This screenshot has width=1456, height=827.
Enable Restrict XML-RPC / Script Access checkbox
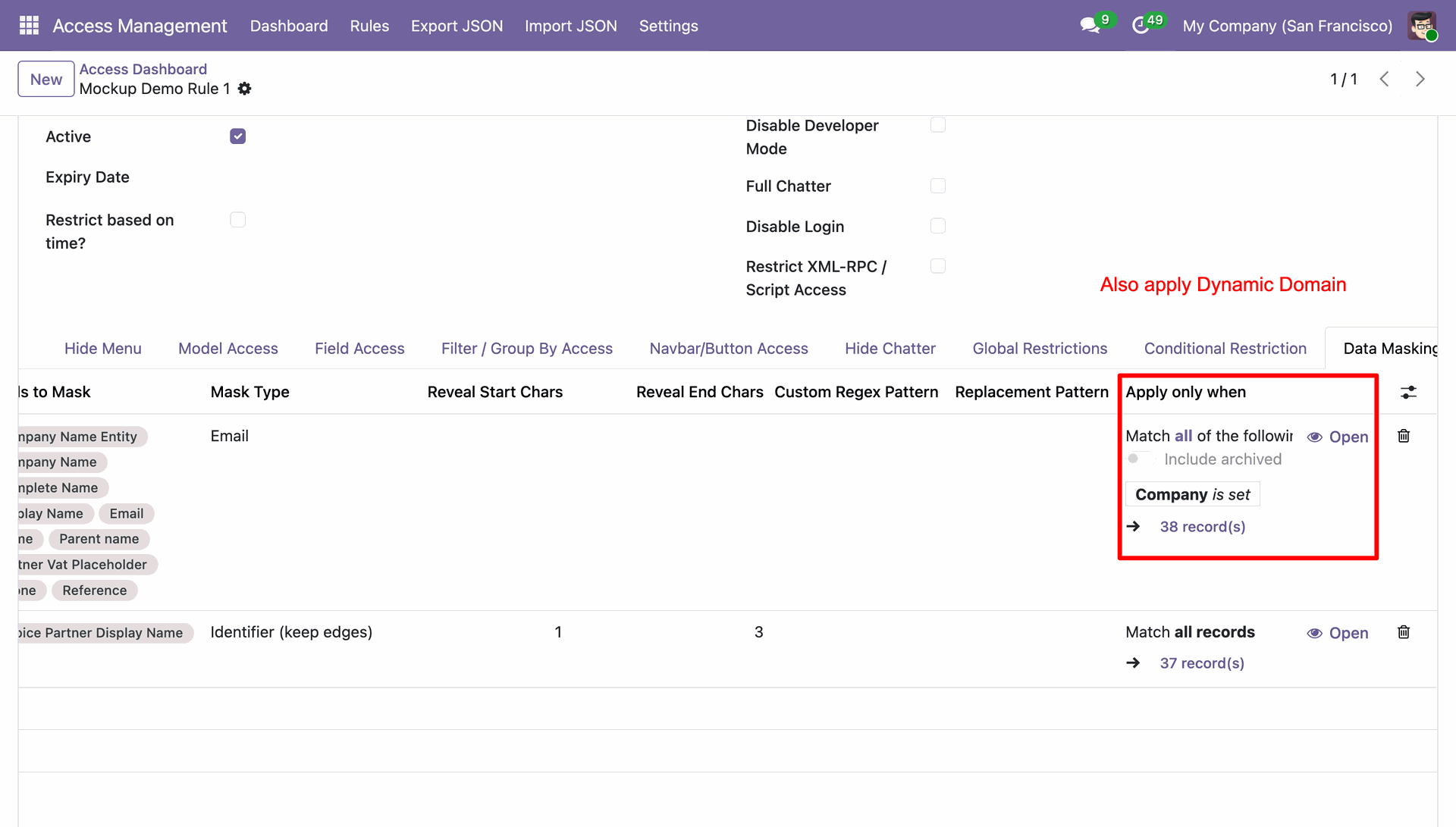pyautogui.click(x=938, y=266)
